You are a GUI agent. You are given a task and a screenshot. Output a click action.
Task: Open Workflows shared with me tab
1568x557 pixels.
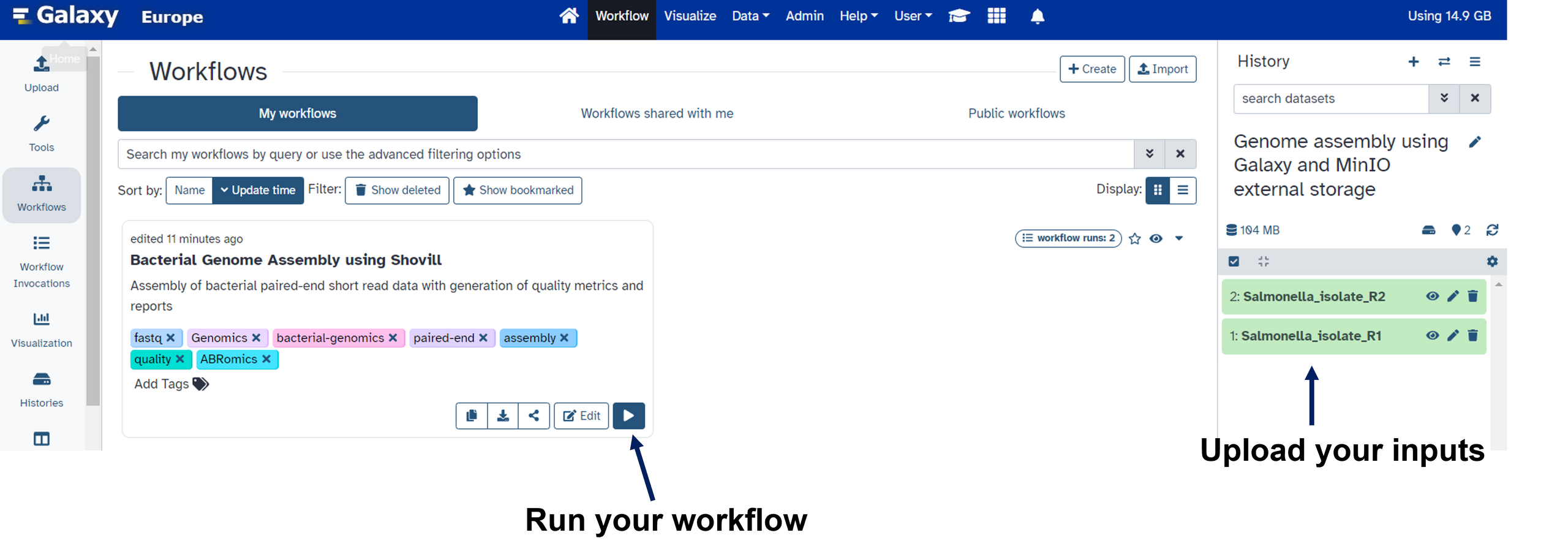[x=657, y=113]
